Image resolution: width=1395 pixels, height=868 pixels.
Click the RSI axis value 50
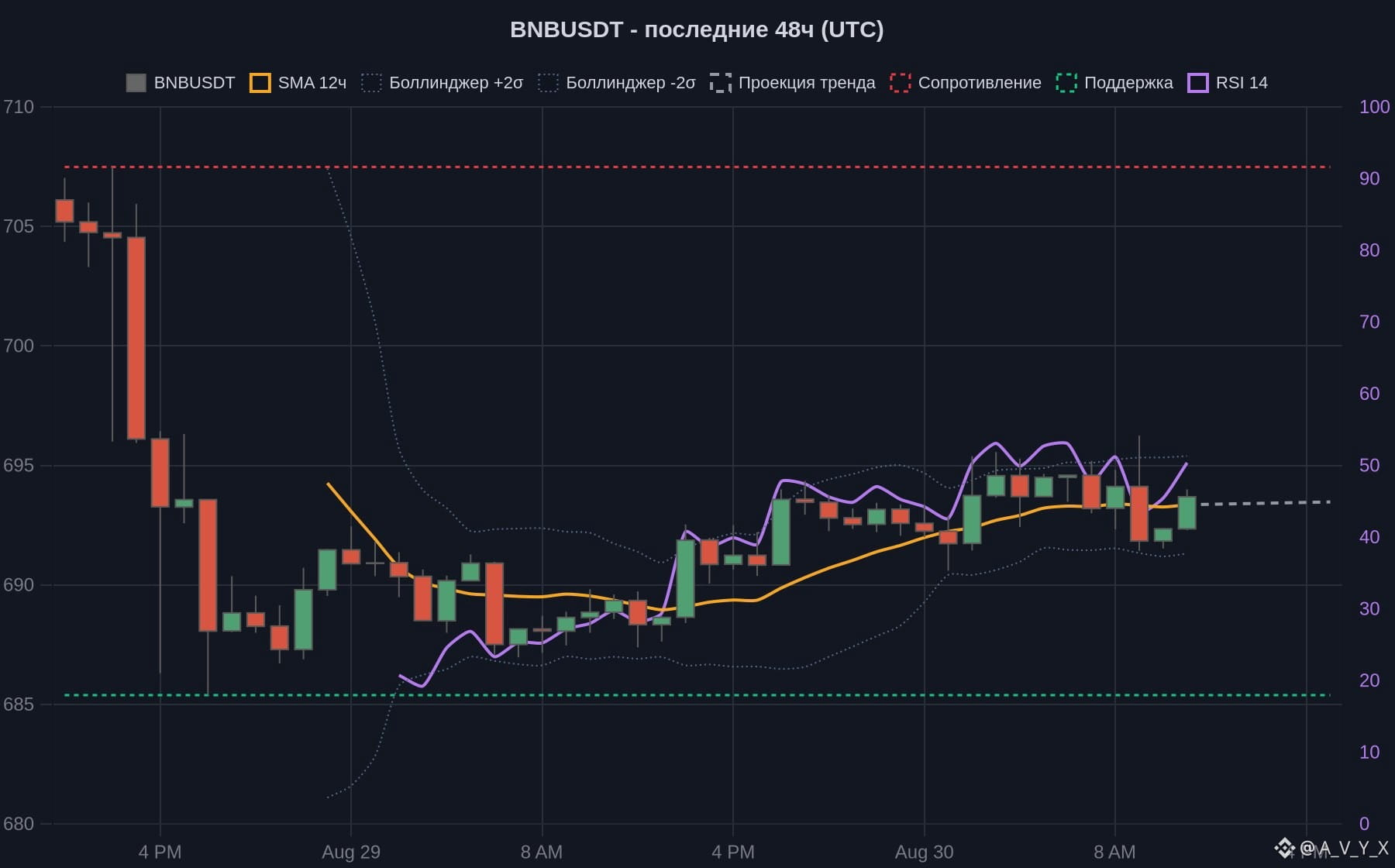coord(1369,465)
